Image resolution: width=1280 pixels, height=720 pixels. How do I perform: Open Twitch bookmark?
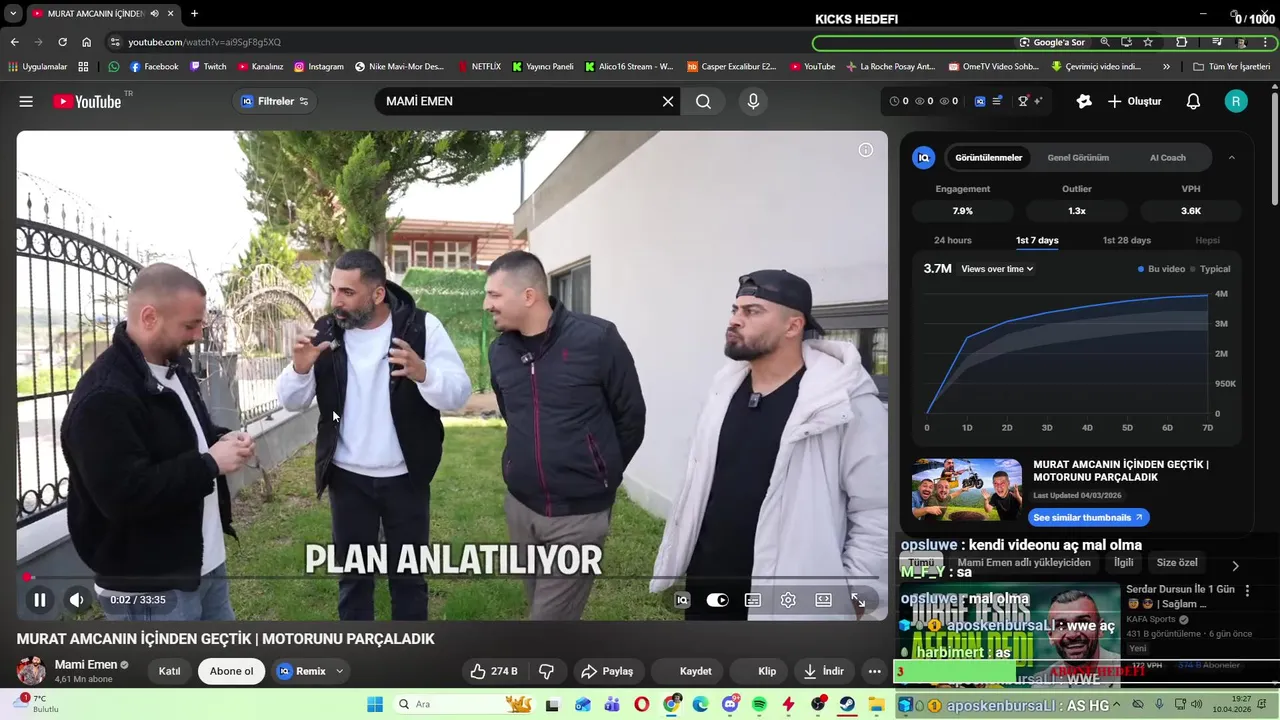coord(207,67)
